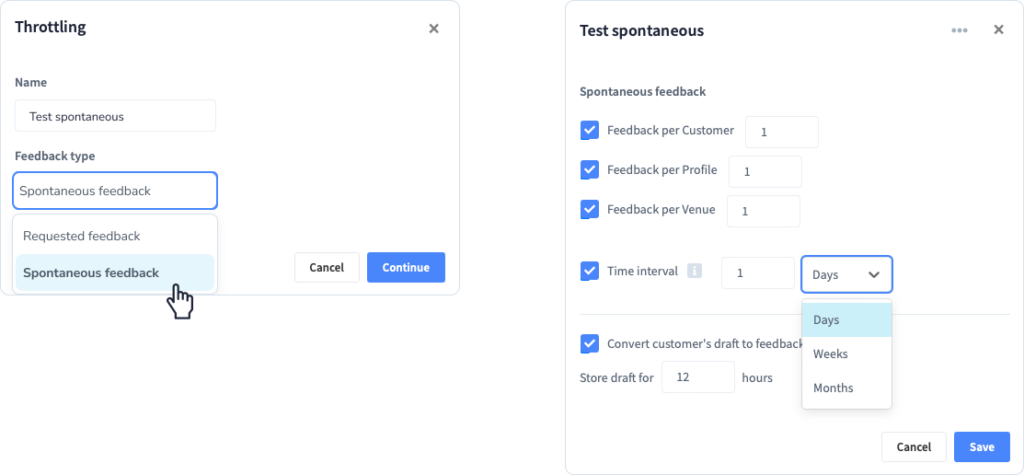Select Weeks from the interval list
The height and width of the screenshot is (475, 1024).
pos(846,353)
